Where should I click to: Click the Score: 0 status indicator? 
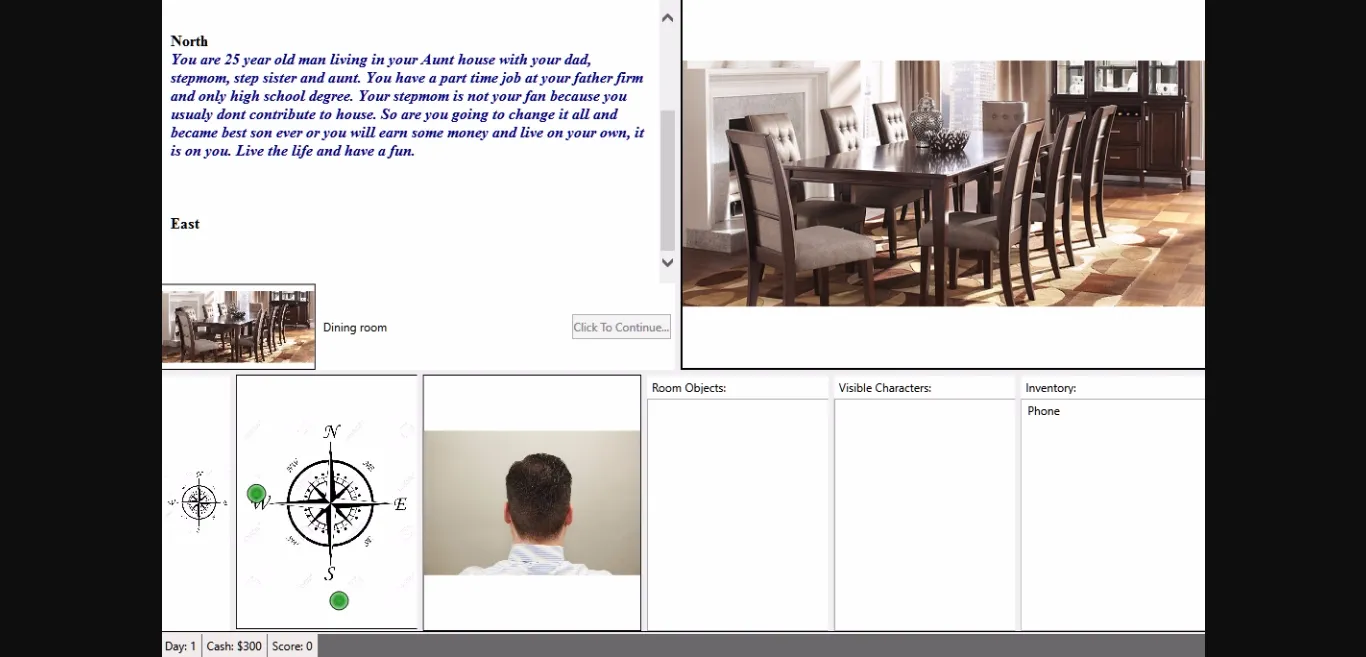292,646
